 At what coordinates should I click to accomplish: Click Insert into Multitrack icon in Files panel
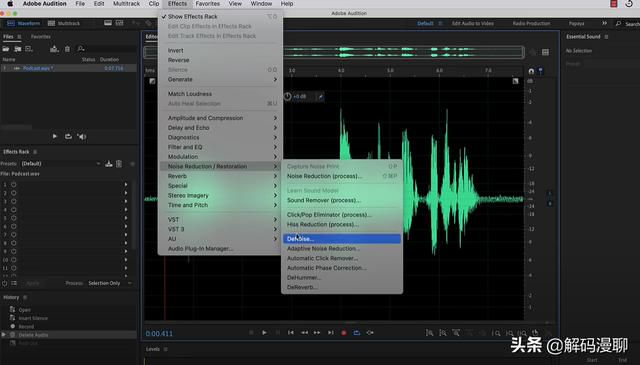[54, 49]
